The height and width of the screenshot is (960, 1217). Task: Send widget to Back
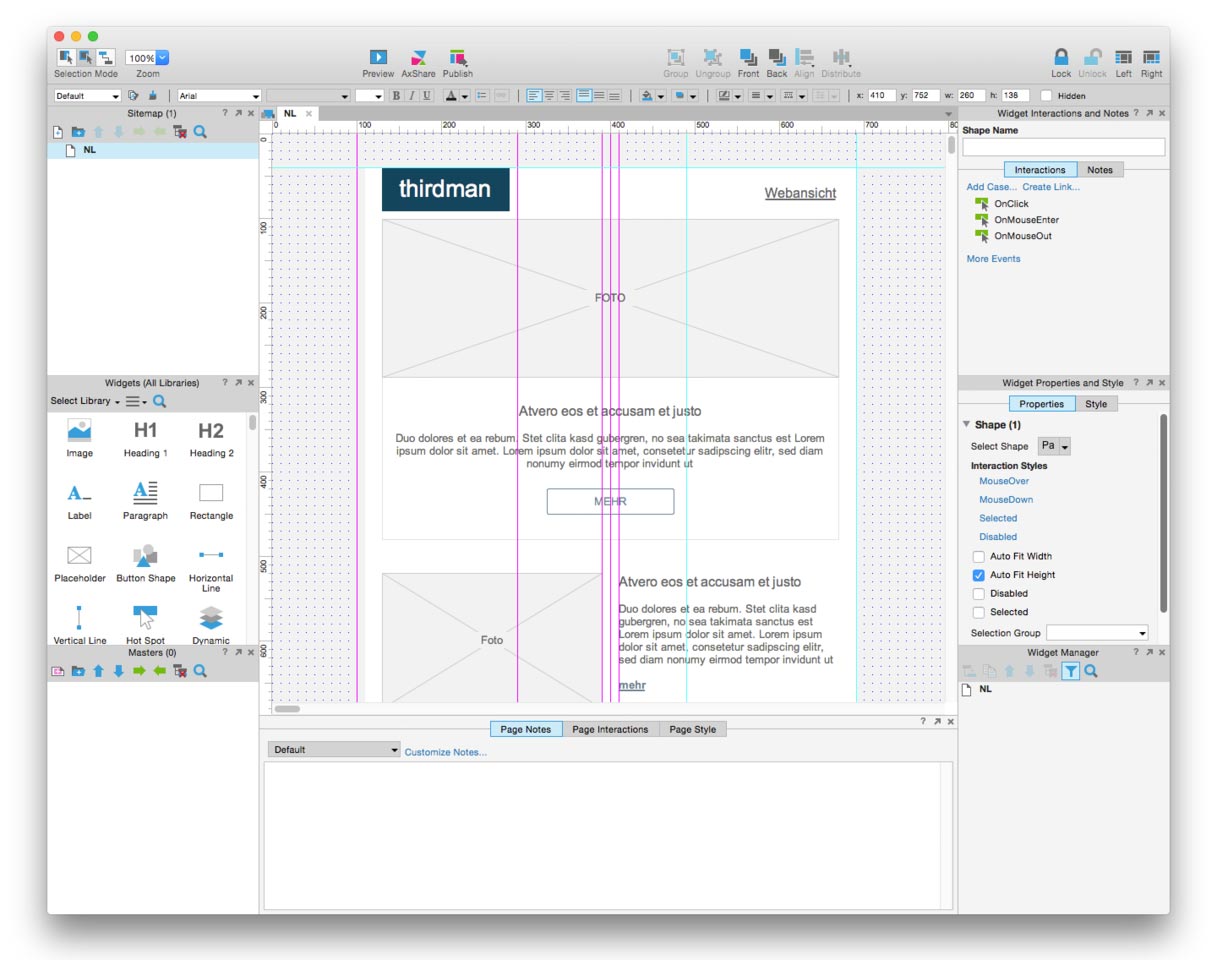tap(777, 58)
